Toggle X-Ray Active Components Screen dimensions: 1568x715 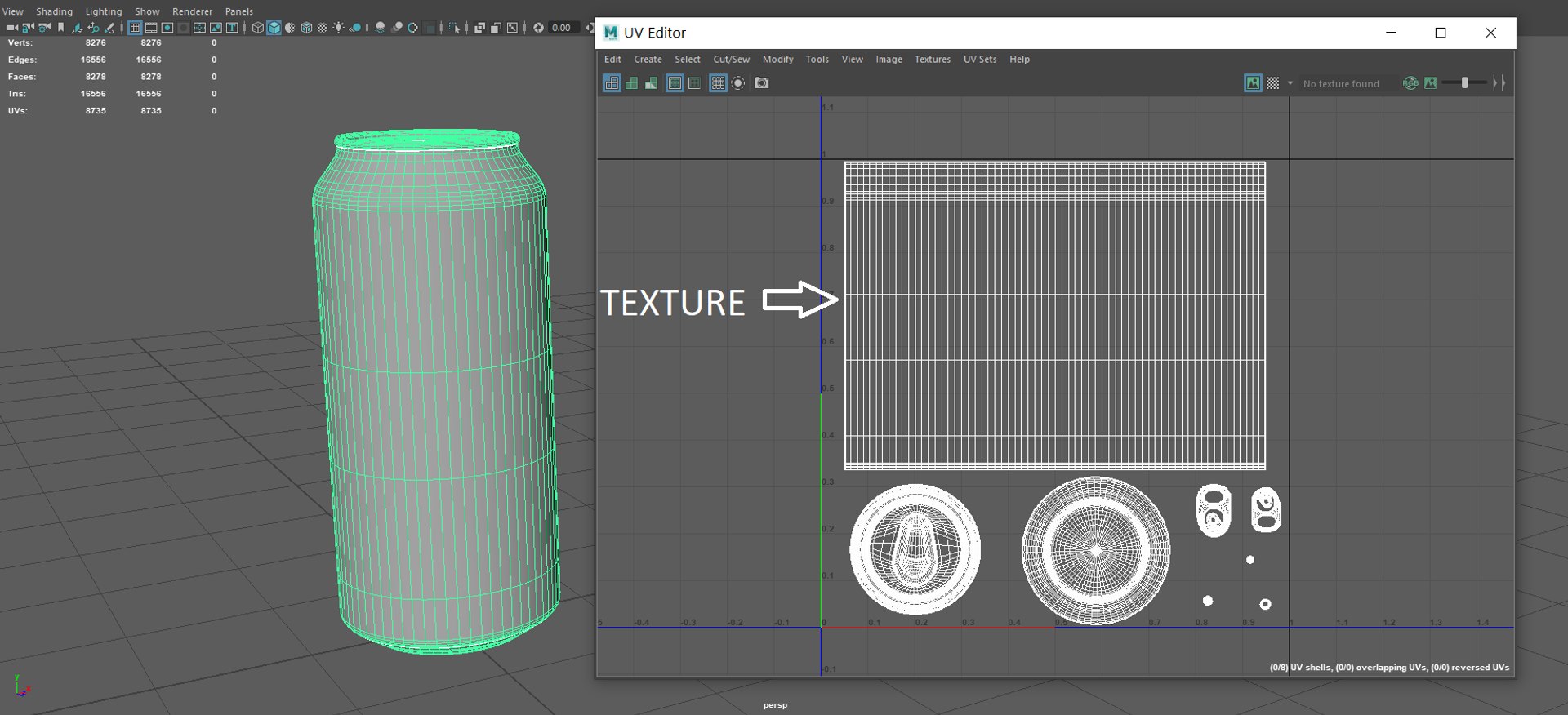496,28
